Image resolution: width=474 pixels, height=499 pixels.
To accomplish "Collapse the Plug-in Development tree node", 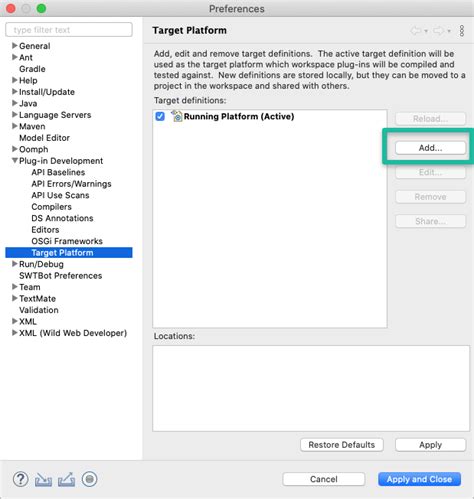I will [14, 160].
